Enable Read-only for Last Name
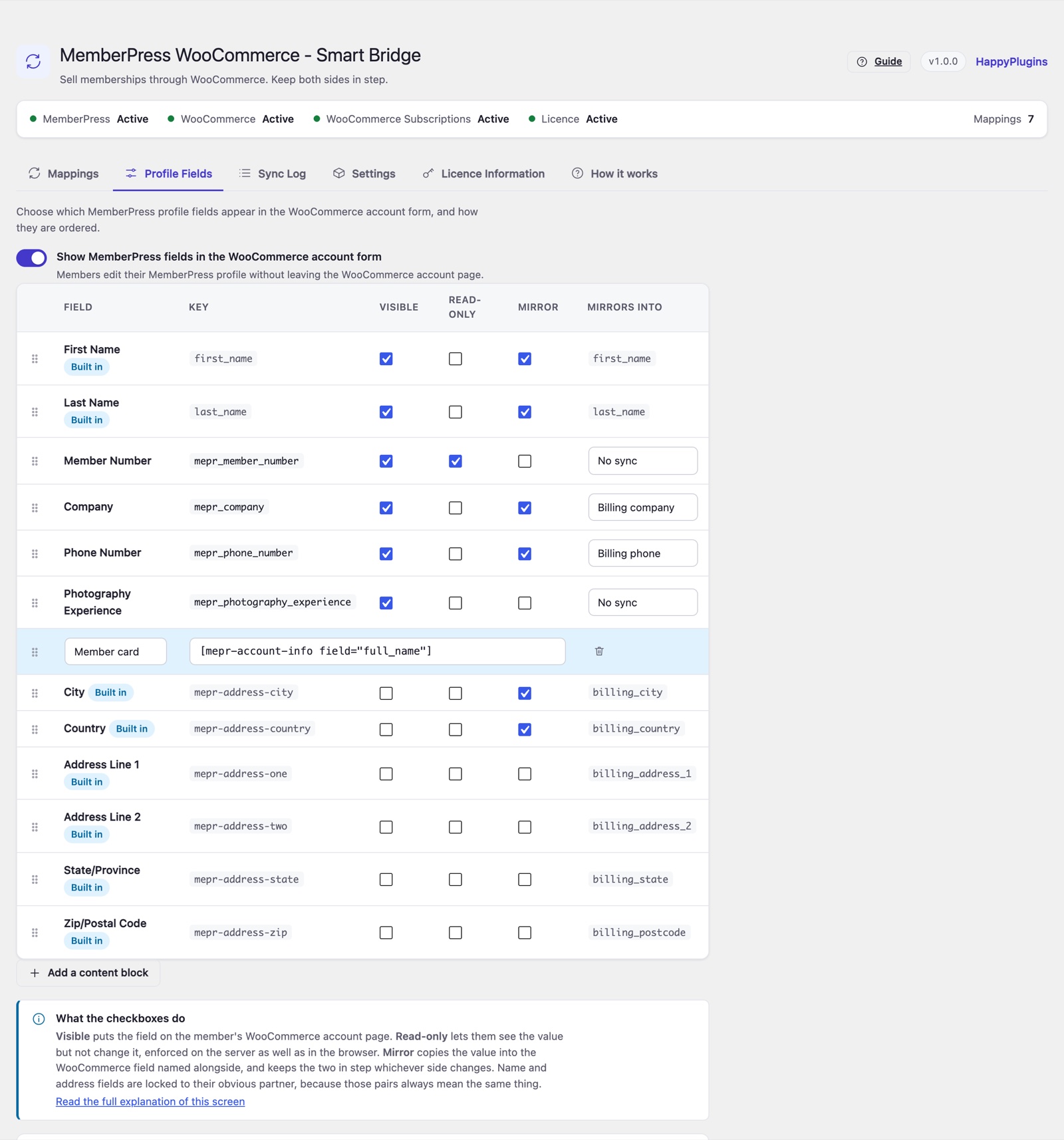Viewport: 1064px width, 1140px height. [x=455, y=412]
